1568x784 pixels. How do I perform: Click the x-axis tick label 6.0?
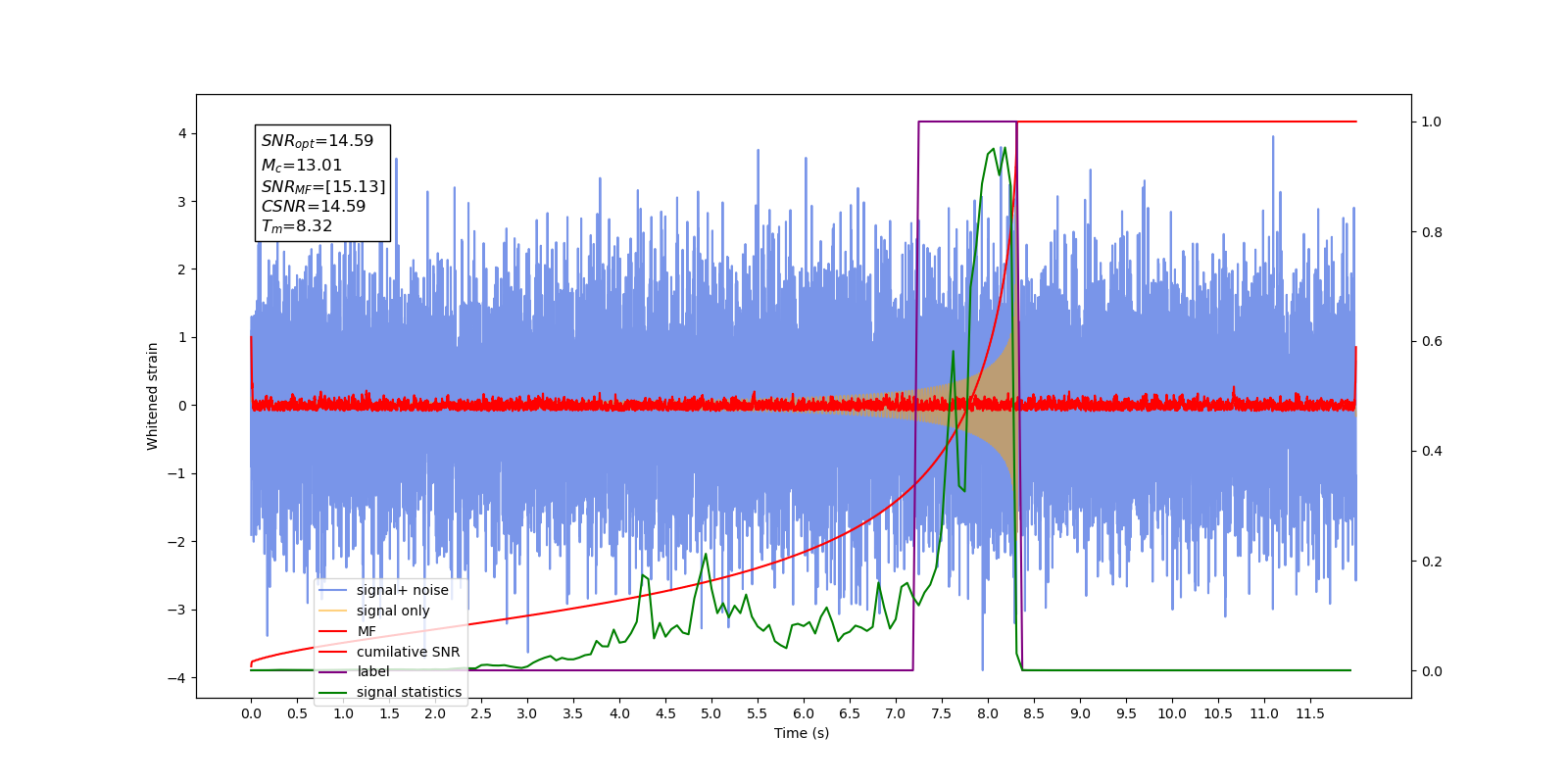pyautogui.click(x=804, y=713)
